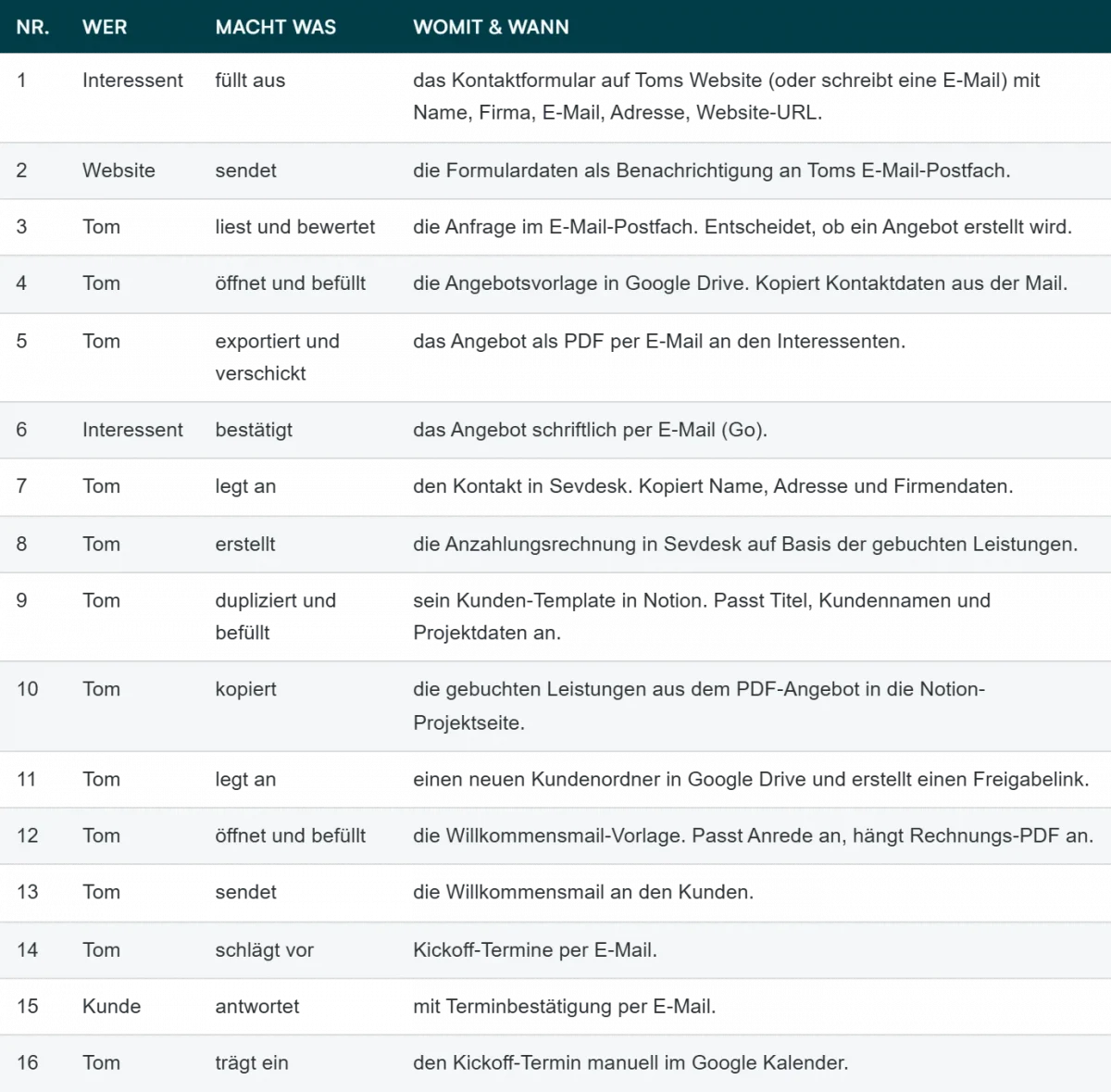The width and height of the screenshot is (1111, 1092).
Task: Click row number 16
Action: click(28, 1063)
